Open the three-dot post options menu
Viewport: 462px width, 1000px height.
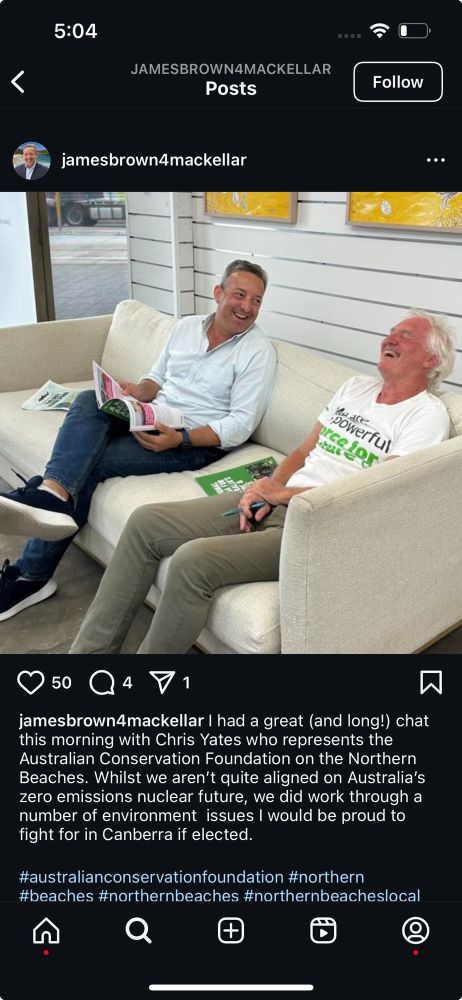click(x=436, y=160)
